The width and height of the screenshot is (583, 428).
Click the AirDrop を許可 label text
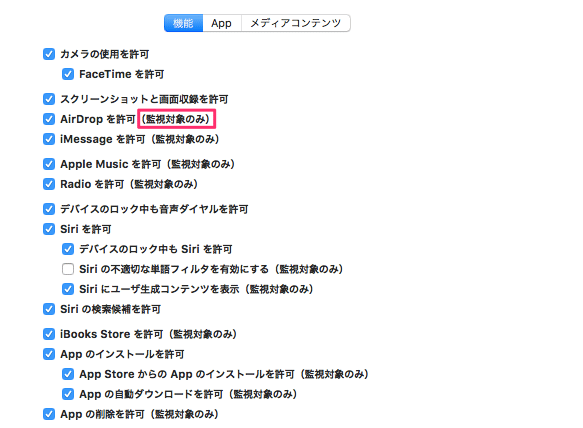[x=98, y=119]
